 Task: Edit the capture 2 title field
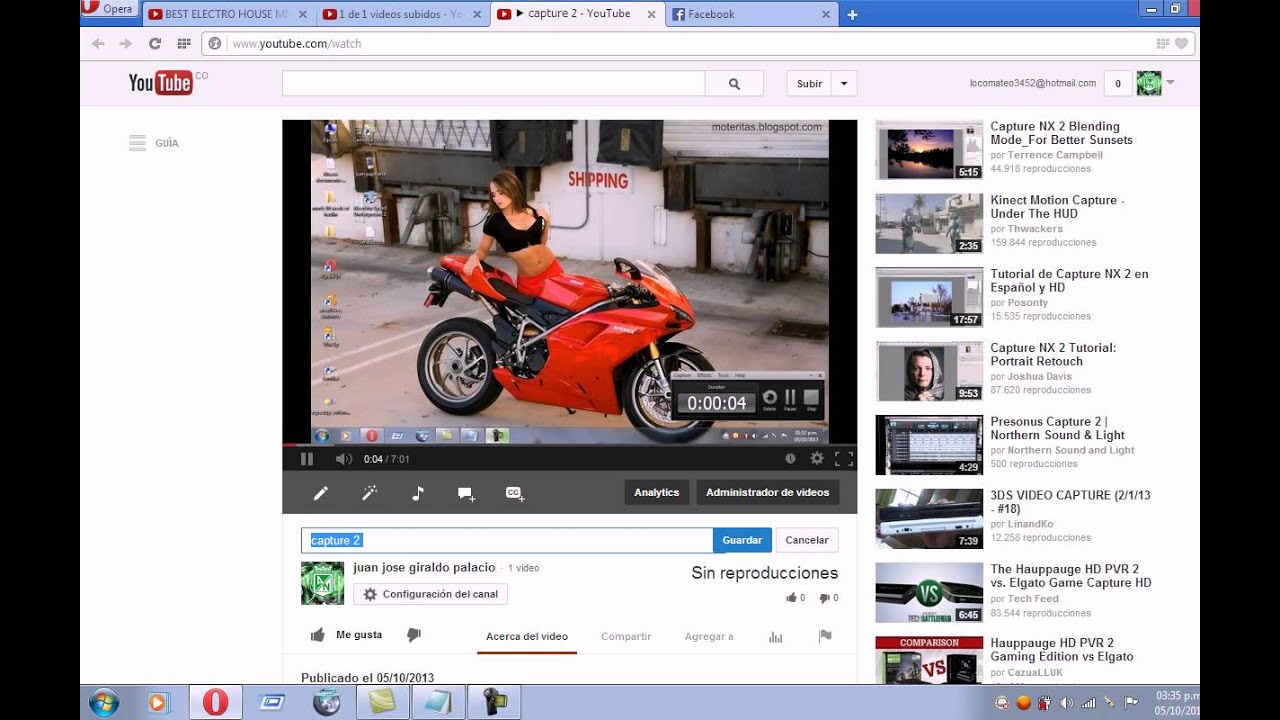(x=507, y=540)
